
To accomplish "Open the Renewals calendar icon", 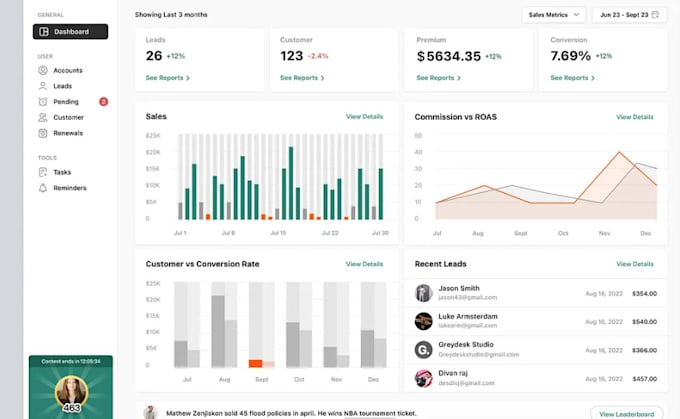I will click(x=42, y=133).
